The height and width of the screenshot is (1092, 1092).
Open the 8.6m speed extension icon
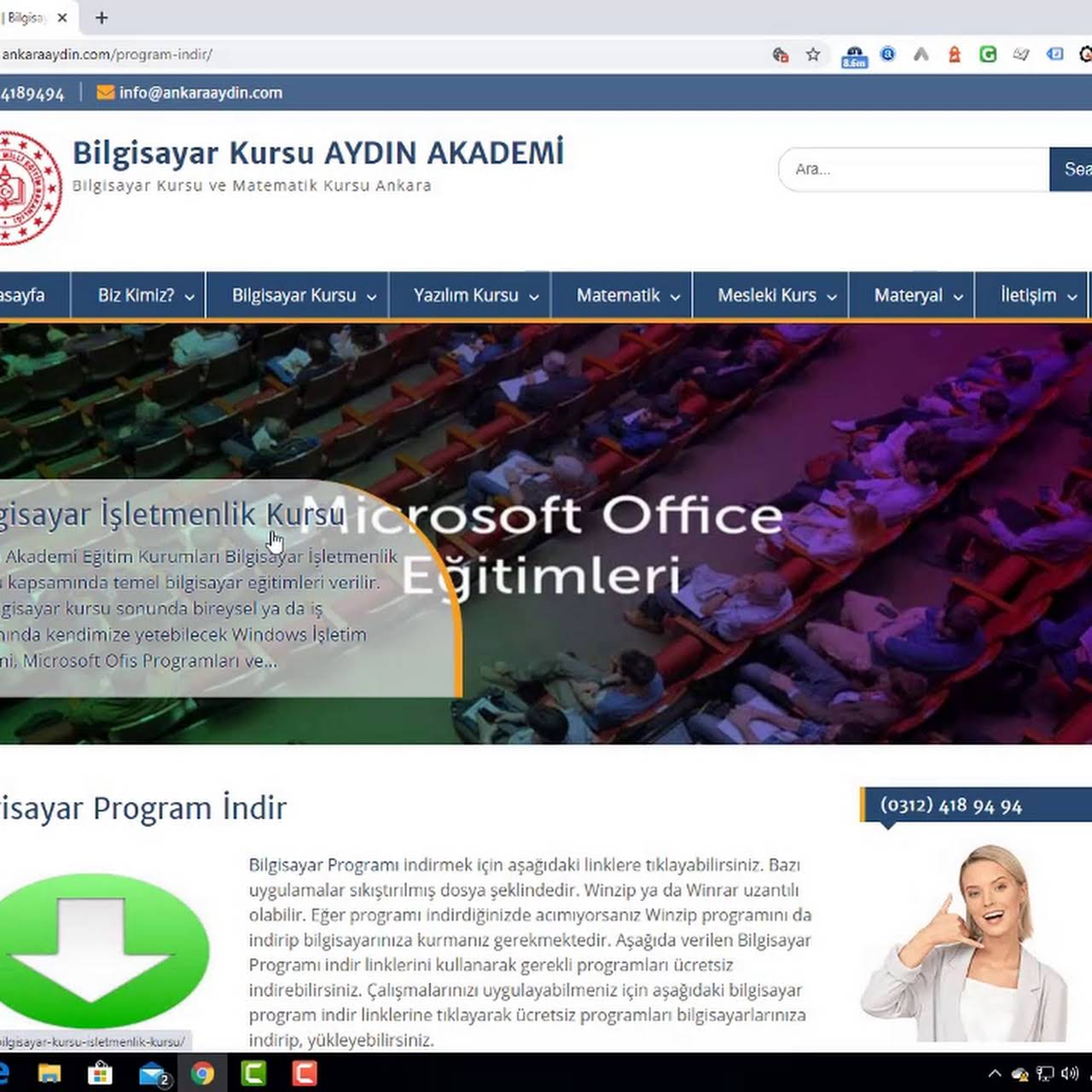tap(854, 56)
